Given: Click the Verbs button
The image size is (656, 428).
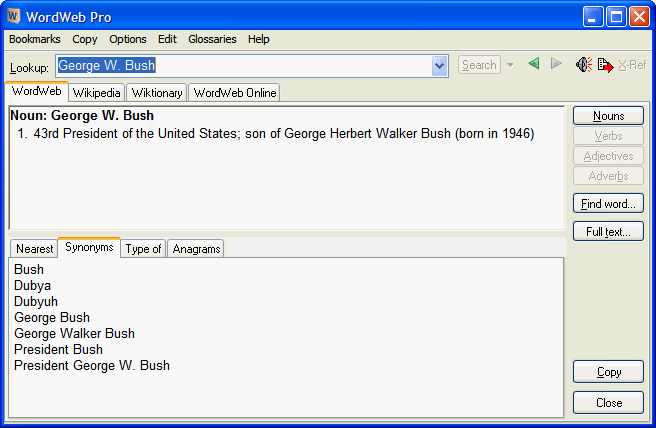Looking at the screenshot, I should pyautogui.click(x=608, y=136).
